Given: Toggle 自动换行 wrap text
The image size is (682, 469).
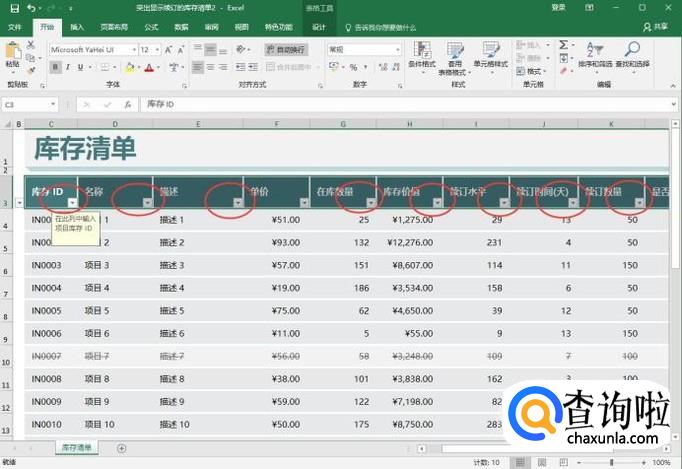Looking at the screenshot, I should pyautogui.click(x=286, y=49).
